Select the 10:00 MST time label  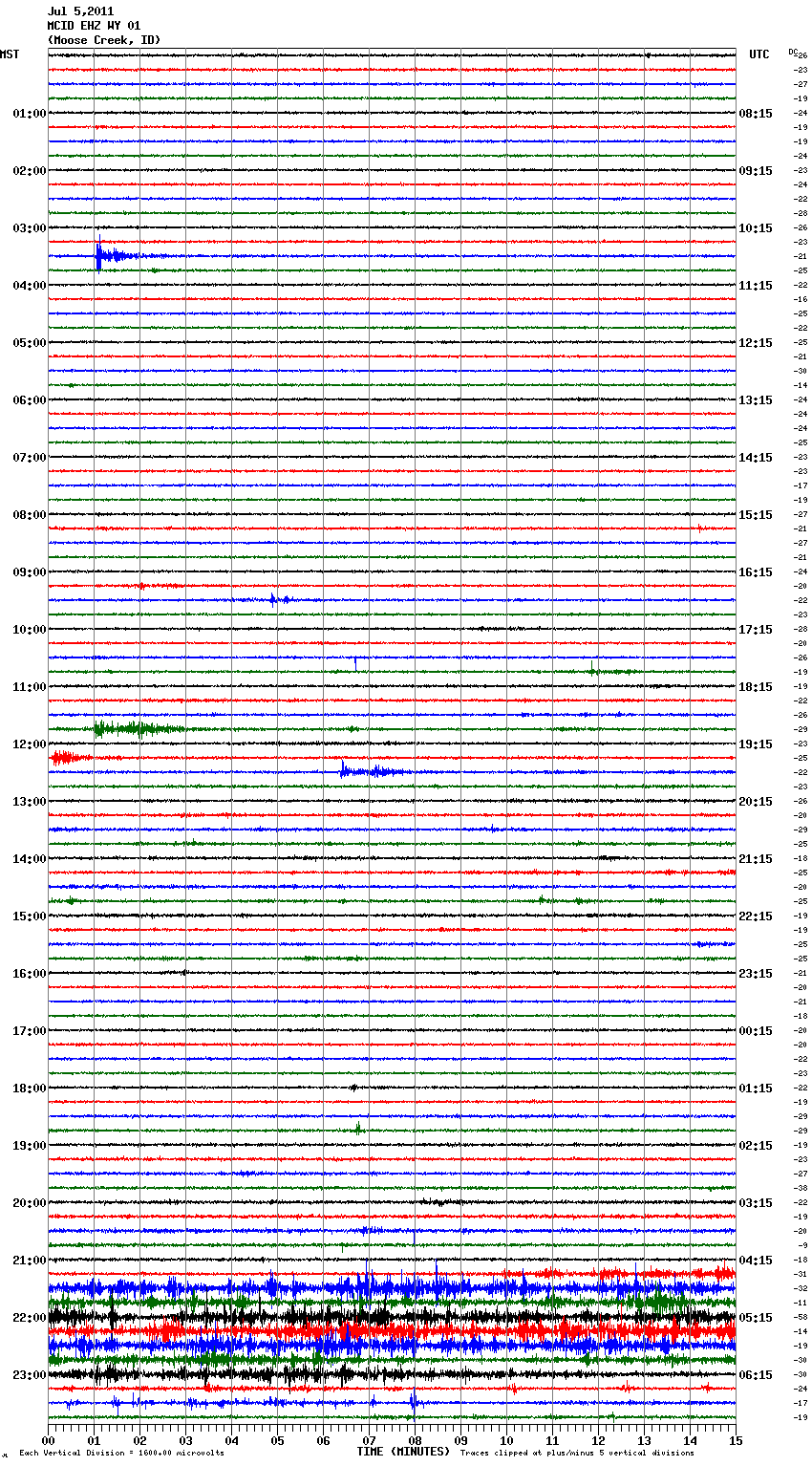[x=30, y=630]
